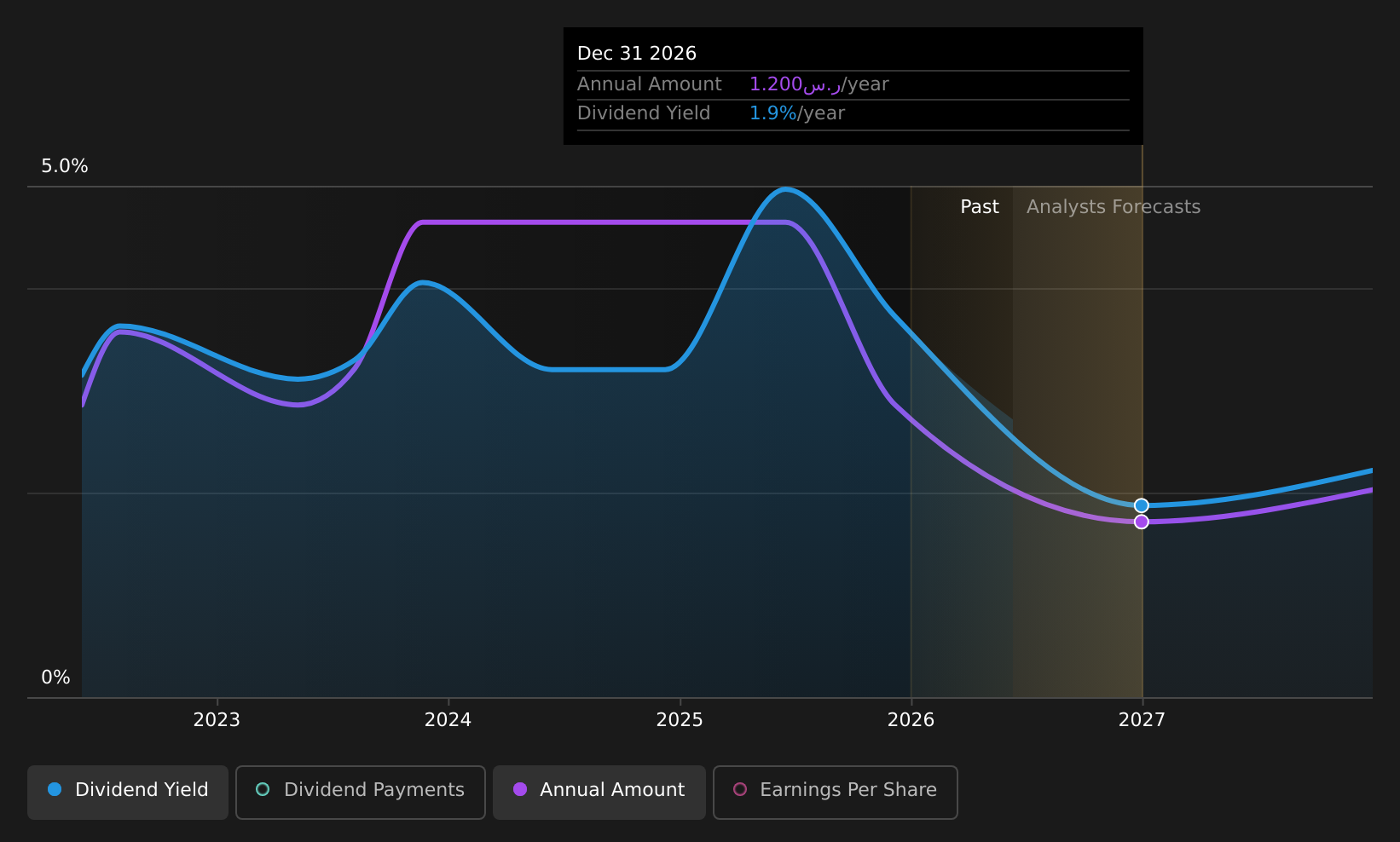Toggle the Dividend Yield legend button

(128, 792)
